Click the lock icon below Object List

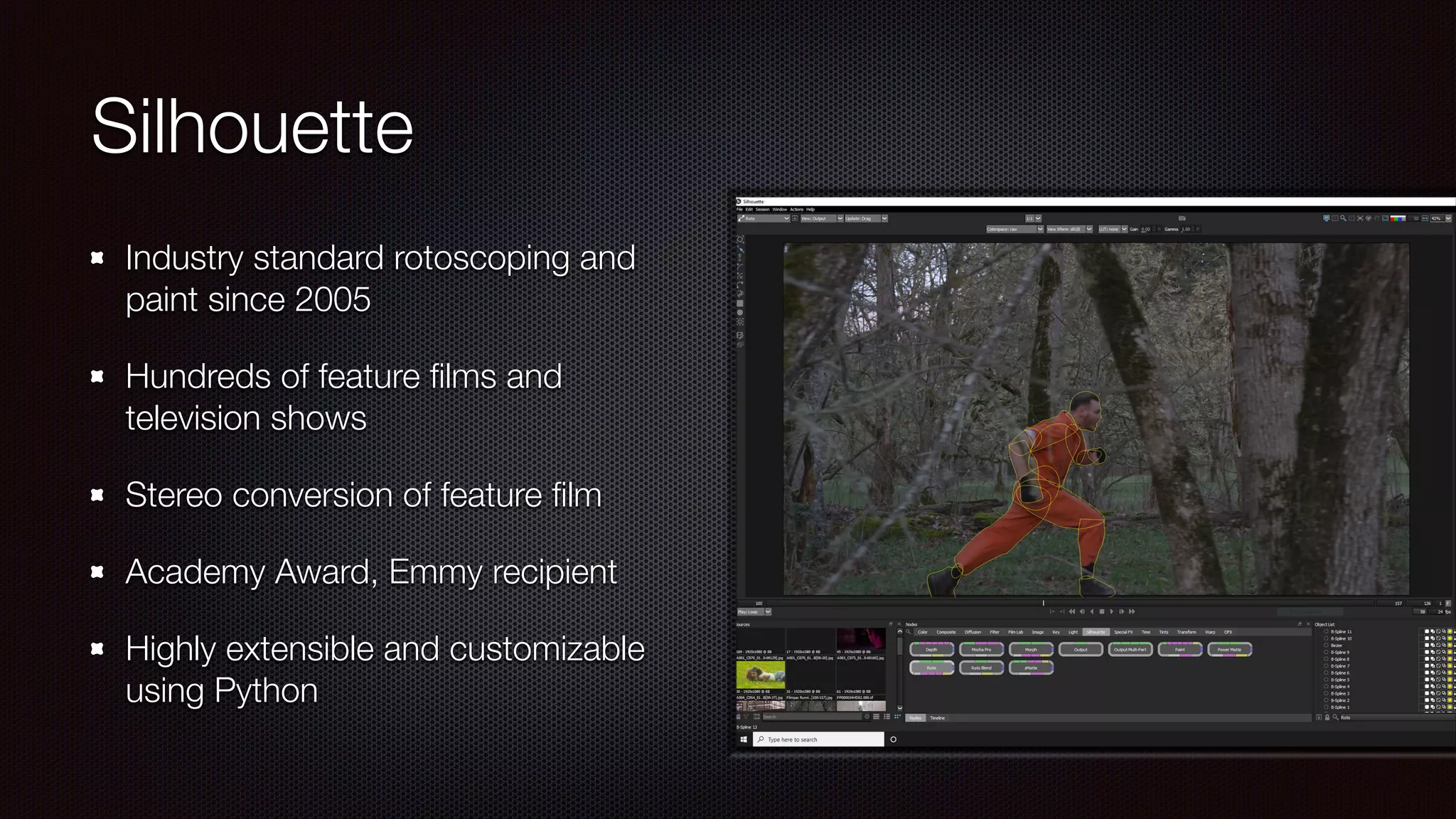pos(1327,717)
